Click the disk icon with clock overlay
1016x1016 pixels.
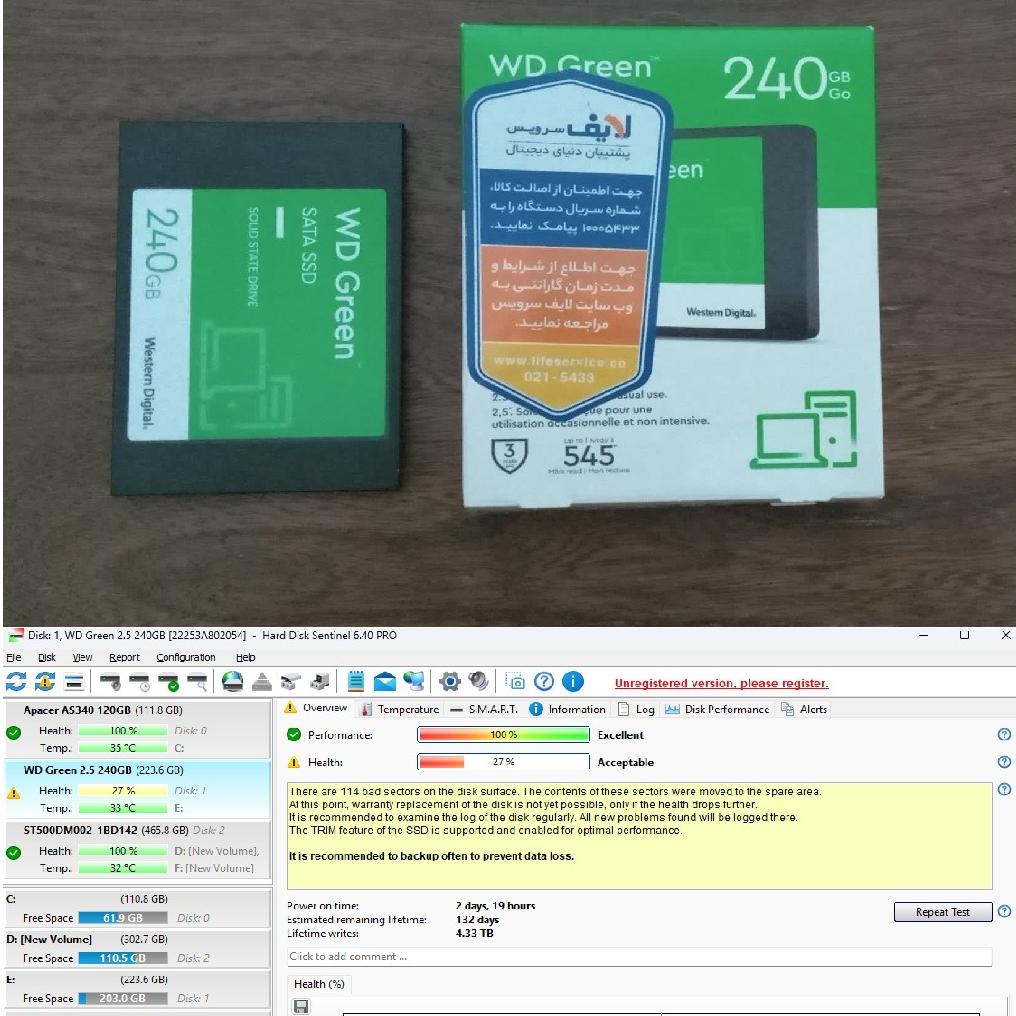(x=139, y=682)
